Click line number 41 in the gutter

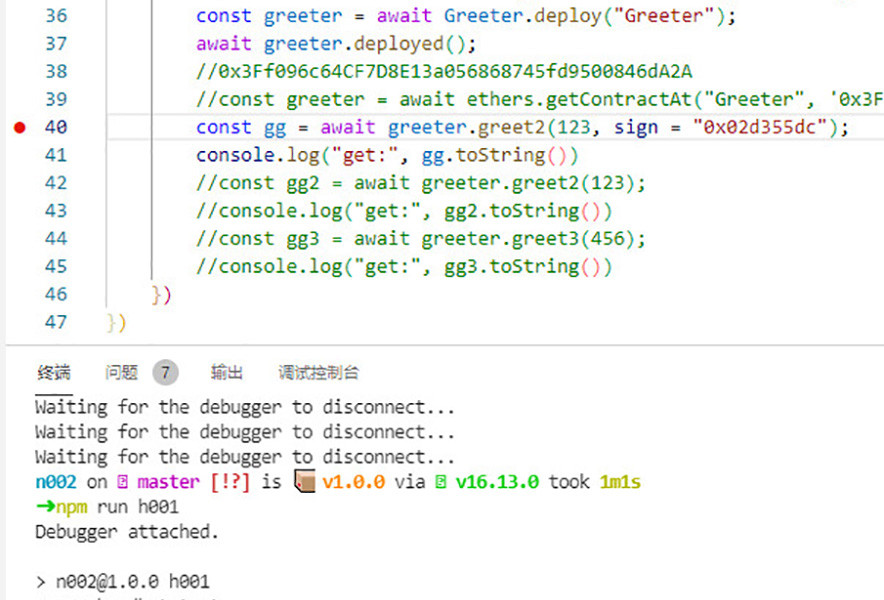pos(56,155)
